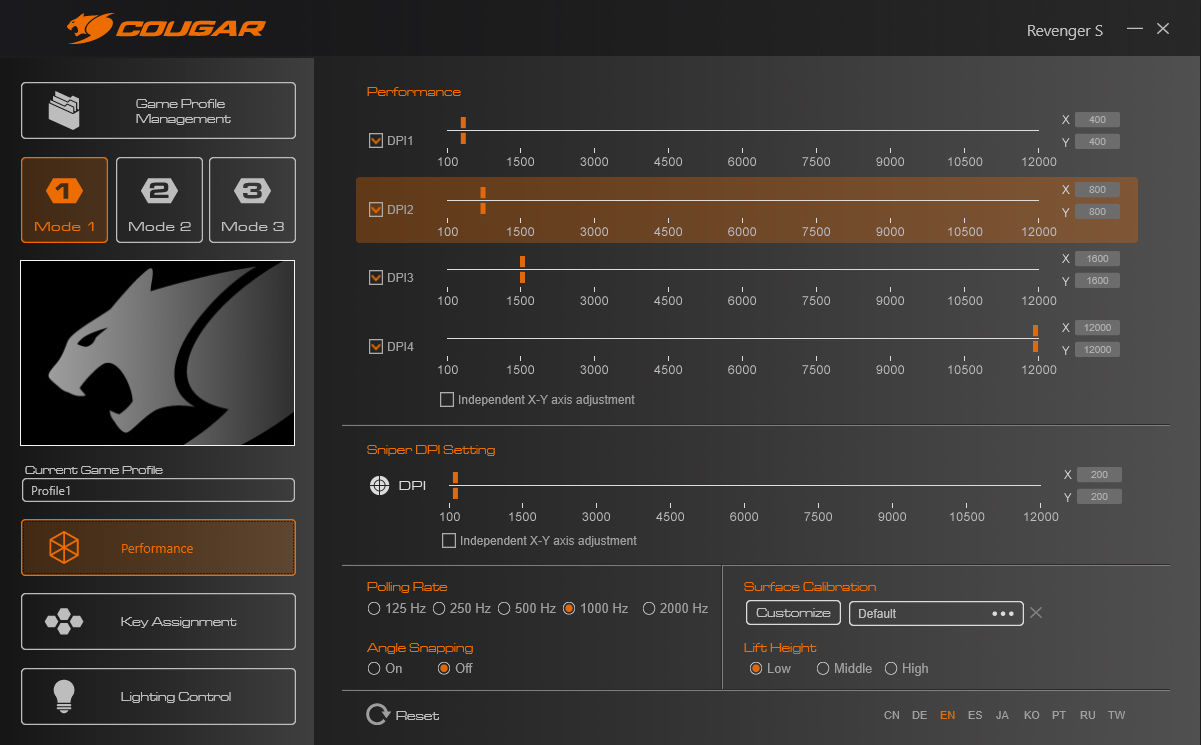The image size is (1201, 745).
Task: Open the Key Assignment section
Action: [x=158, y=622]
